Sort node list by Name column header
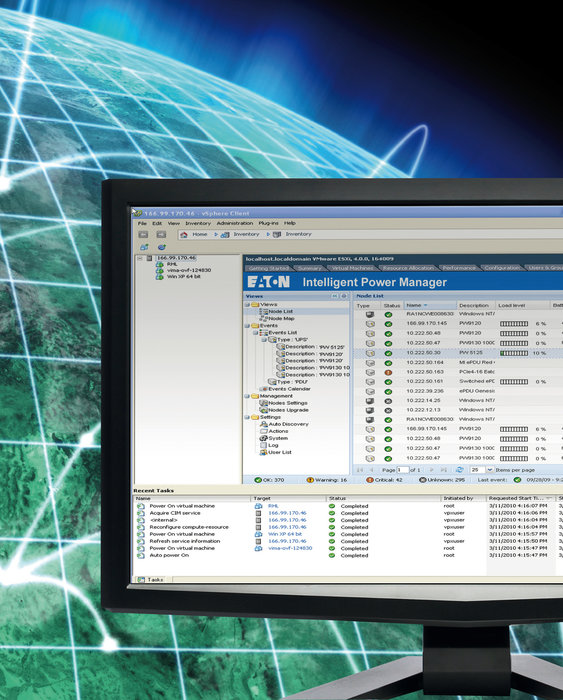This screenshot has height=700, width=563. (x=430, y=305)
